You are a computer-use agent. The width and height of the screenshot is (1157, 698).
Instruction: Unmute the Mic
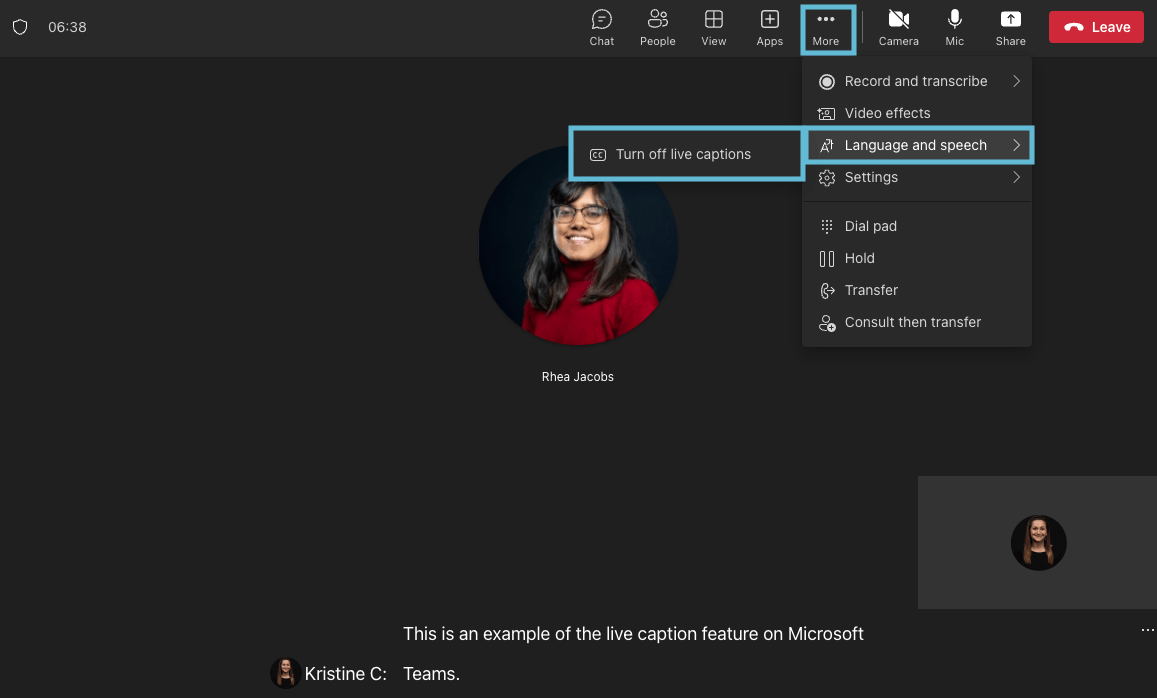pos(954,27)
